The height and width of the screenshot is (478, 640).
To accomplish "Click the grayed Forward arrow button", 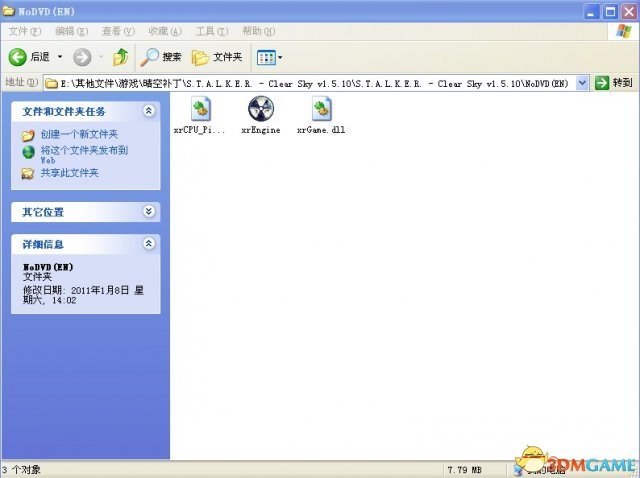I will tap(82, 57).
